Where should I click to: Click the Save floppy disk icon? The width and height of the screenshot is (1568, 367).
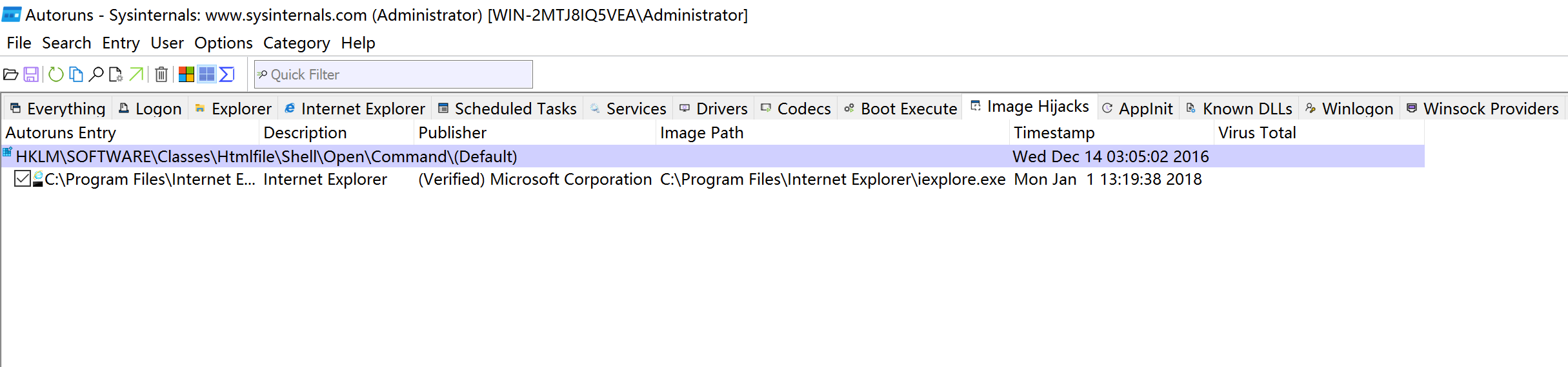click(x=31, y=75)
